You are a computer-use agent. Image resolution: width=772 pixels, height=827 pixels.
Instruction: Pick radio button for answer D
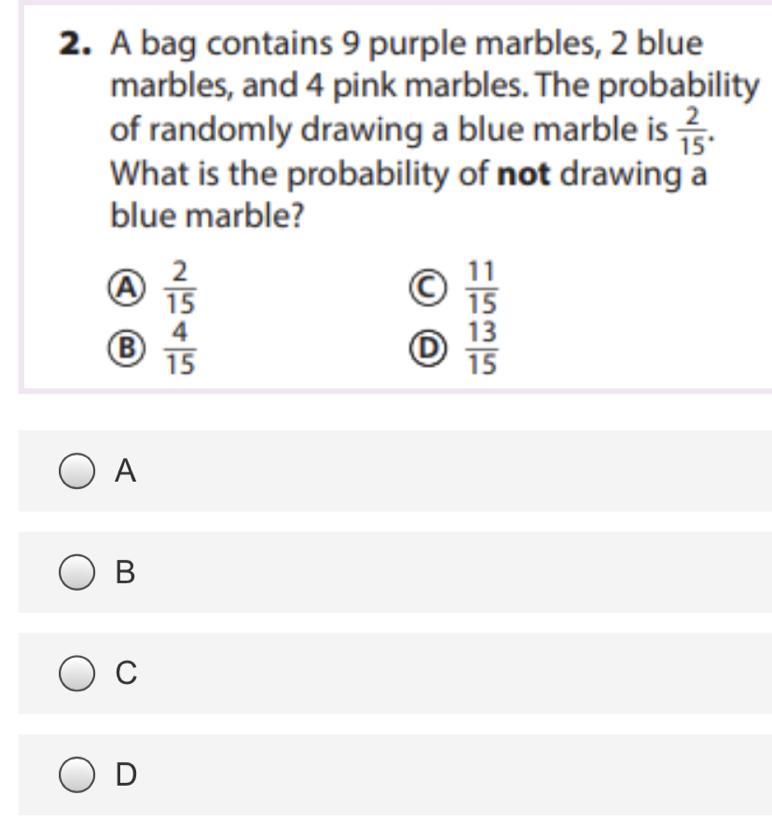pyautogui.click(x=77, y=774)
